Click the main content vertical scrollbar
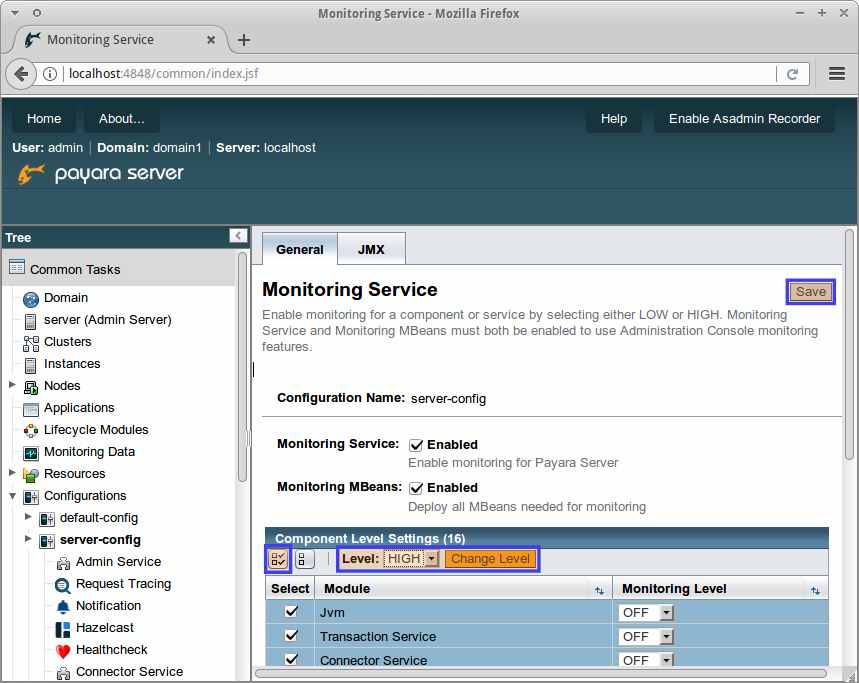 tap(849, 345)
